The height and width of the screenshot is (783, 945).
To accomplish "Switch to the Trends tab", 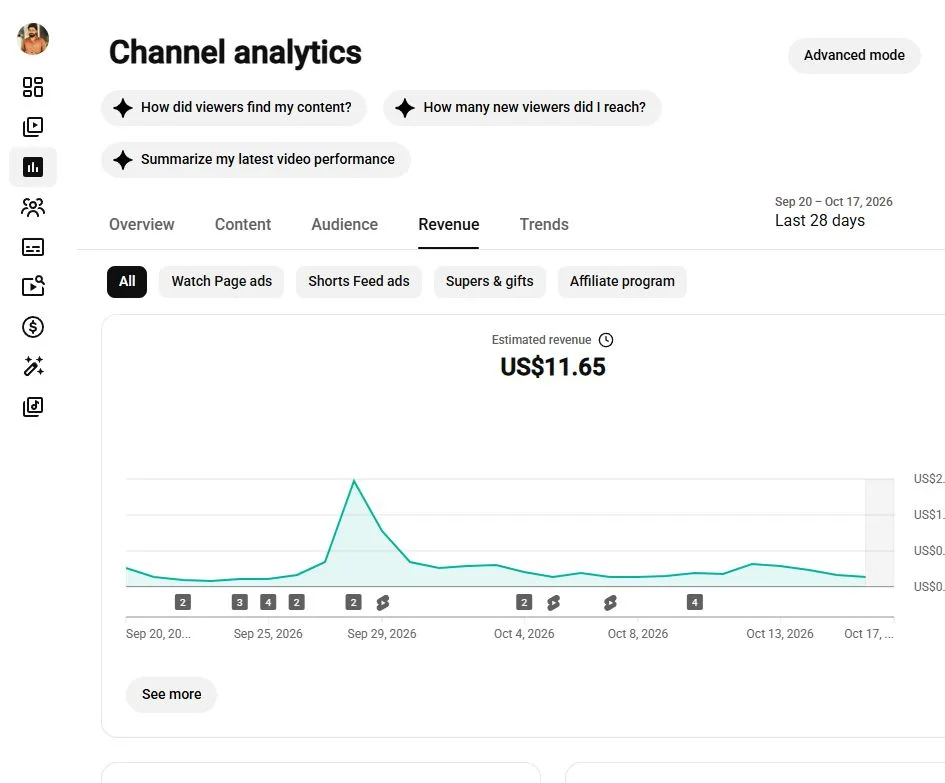I will click(x=544, y=225).
